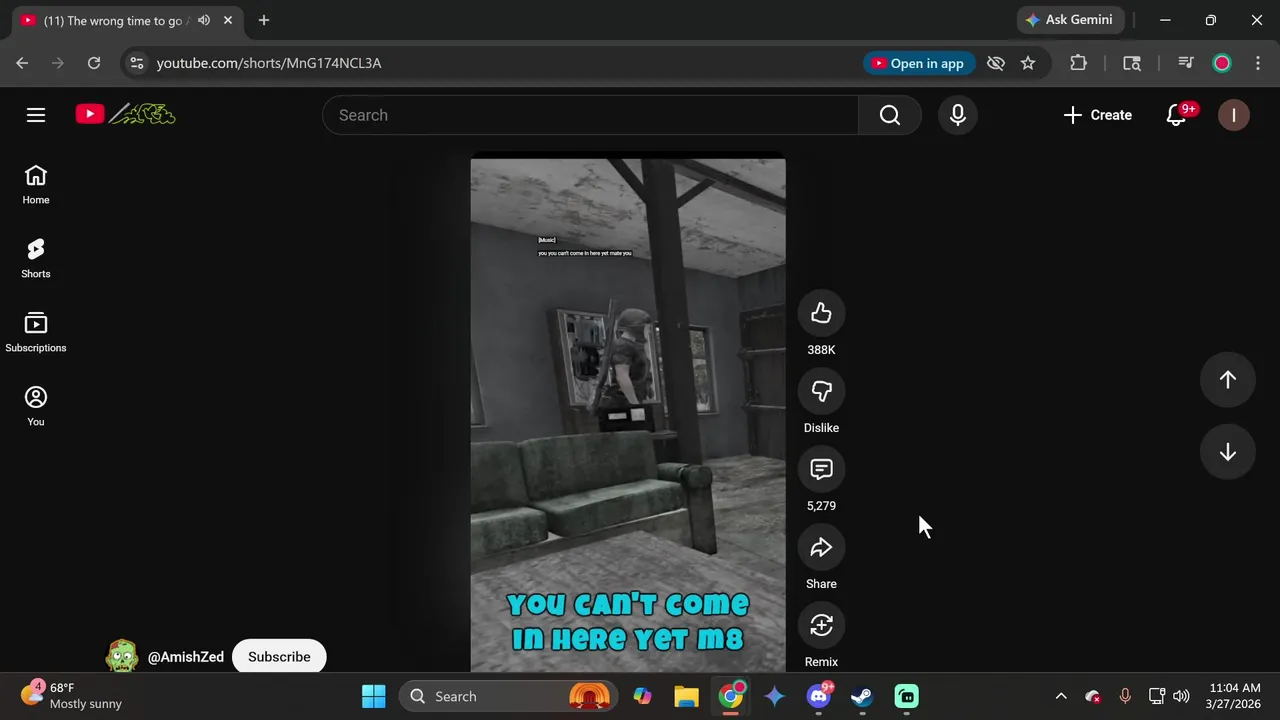Click taskbar Search box

(x=509, y=696)
